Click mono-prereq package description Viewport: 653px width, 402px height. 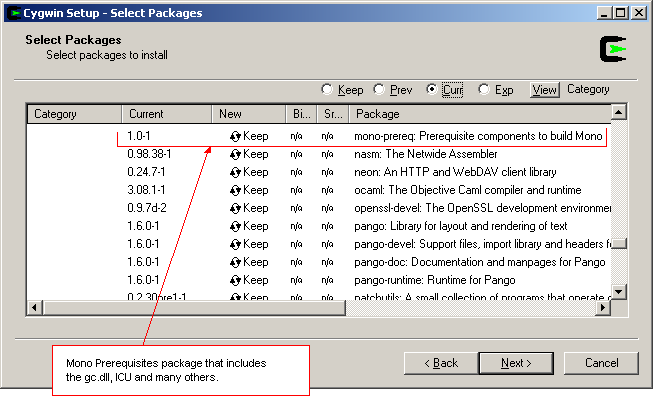click(x=478, y=136)
